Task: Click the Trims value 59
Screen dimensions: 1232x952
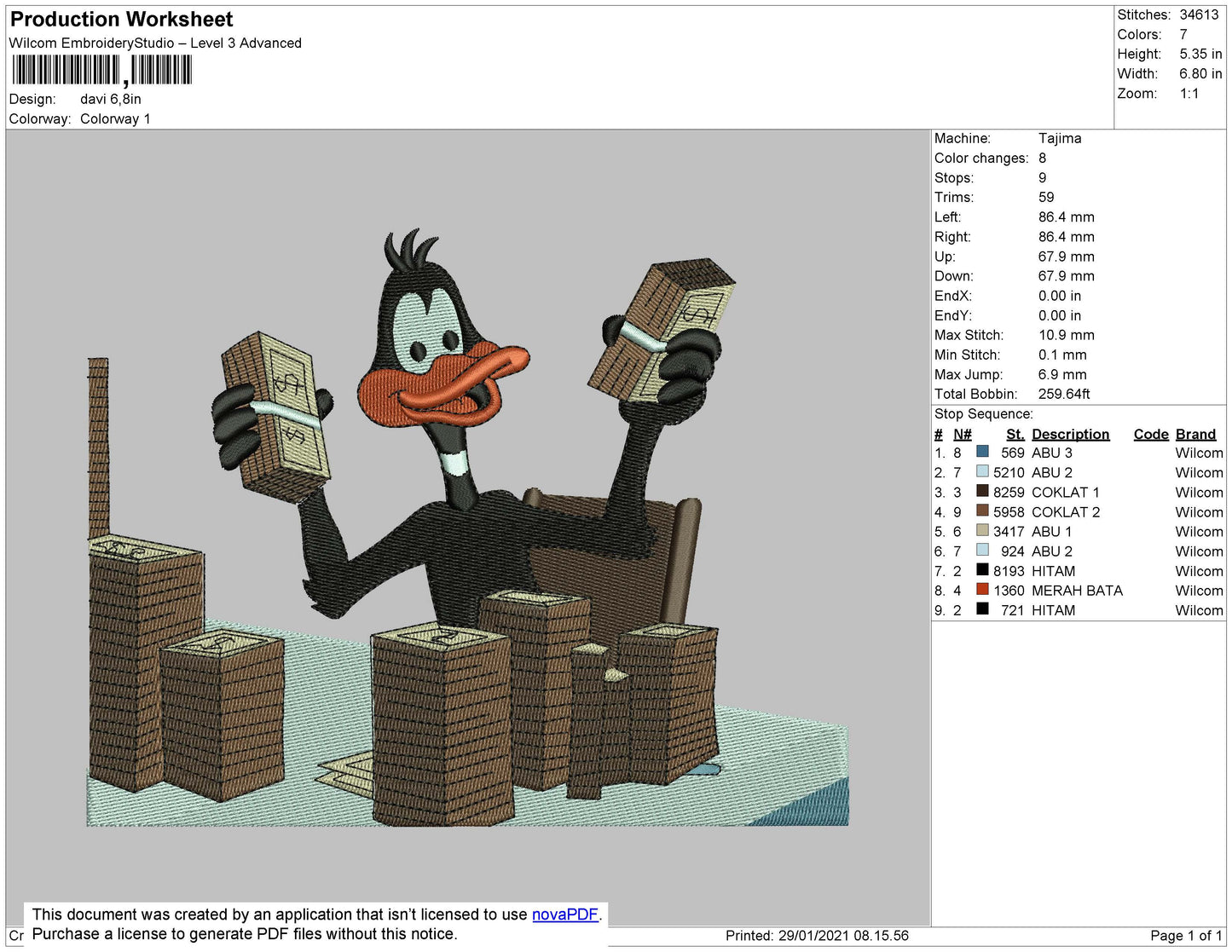Action: click(x=1046, y=198)
